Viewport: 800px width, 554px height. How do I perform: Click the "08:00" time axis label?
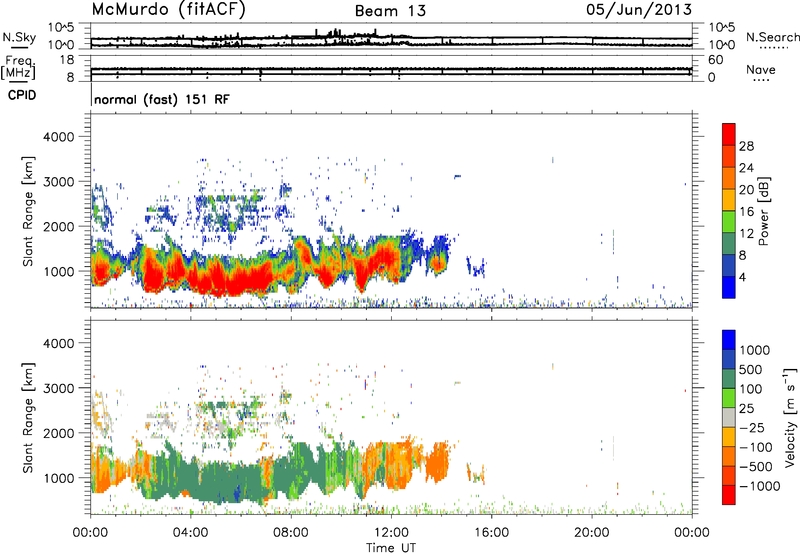coord(291,533)
